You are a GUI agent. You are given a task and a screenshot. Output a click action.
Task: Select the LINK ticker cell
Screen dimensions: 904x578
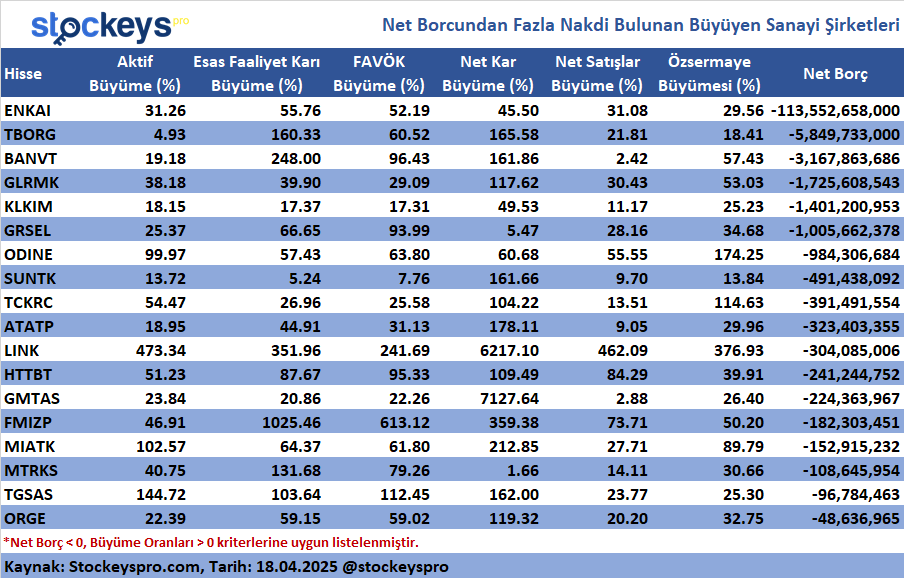[x=21, y=350]
